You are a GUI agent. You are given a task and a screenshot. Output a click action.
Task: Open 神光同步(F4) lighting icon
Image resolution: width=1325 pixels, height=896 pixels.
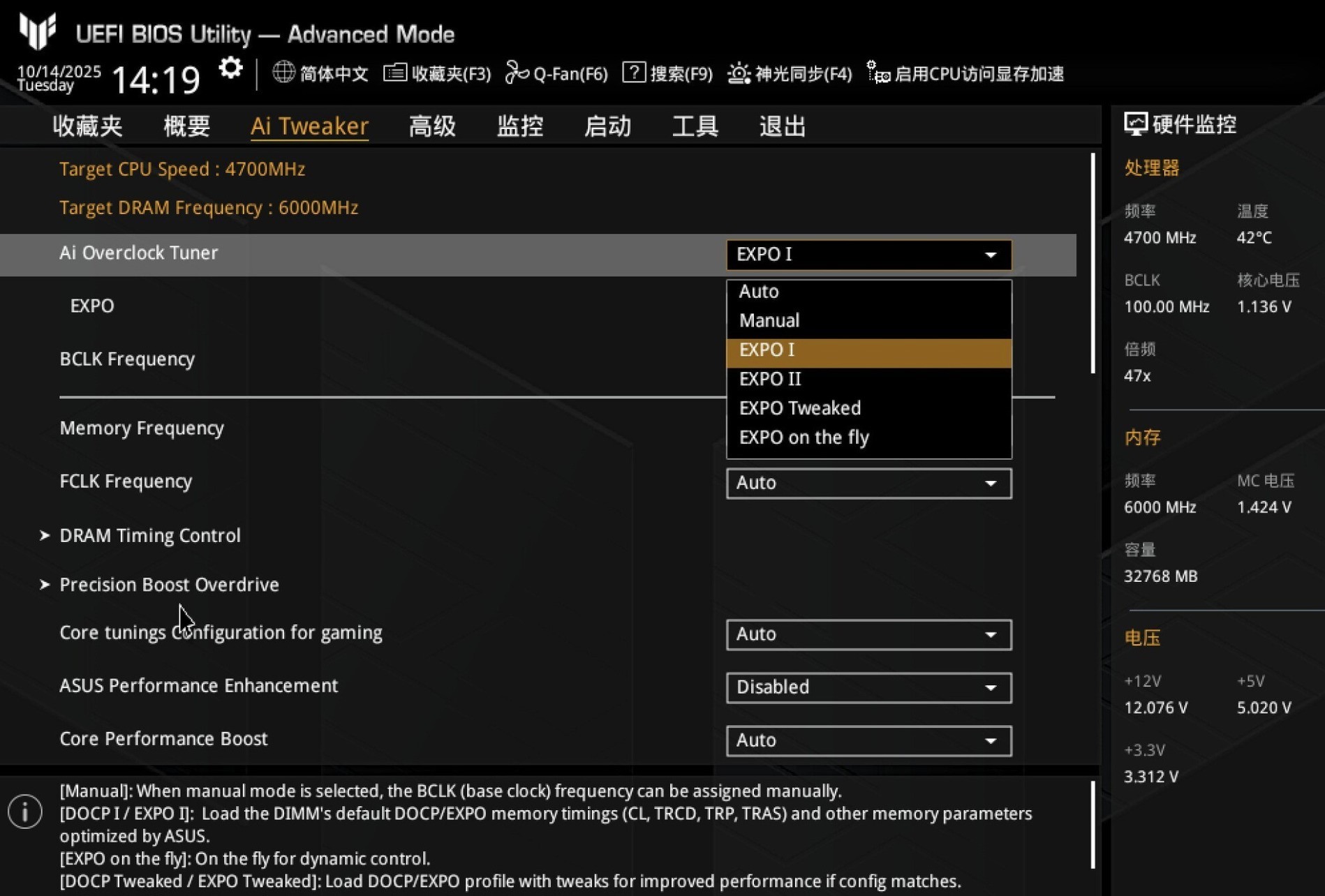(739, 73)
